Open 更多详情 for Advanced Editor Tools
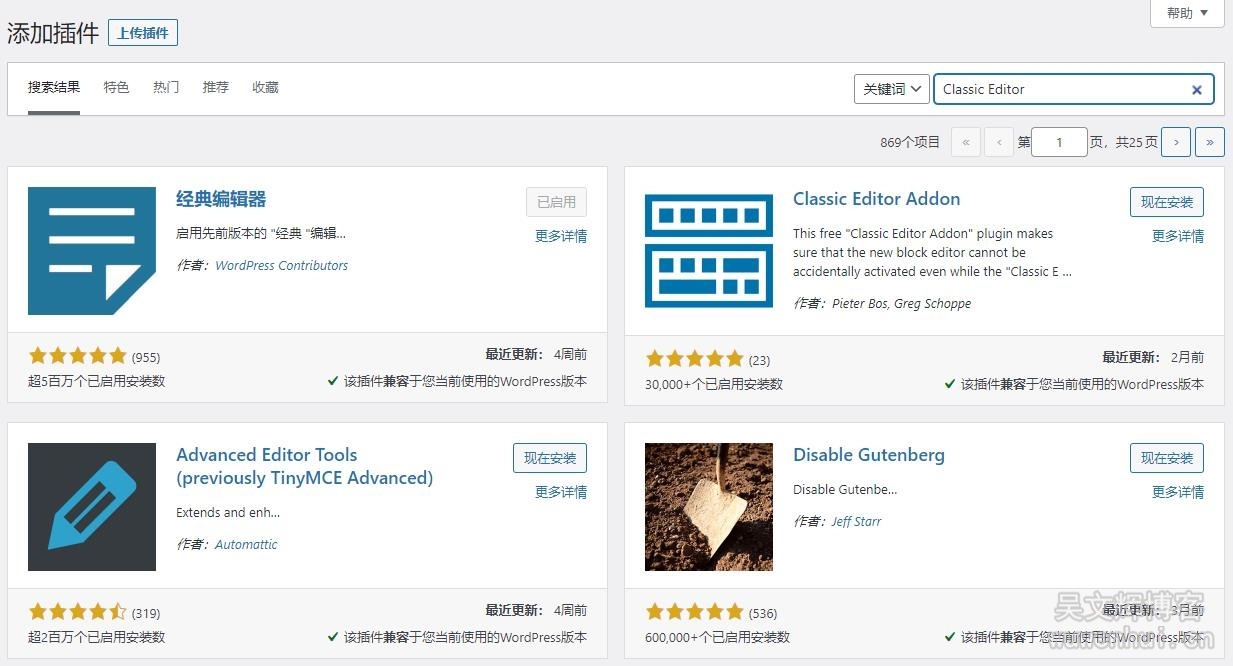The image size is (1233, 666). [560, 492]
